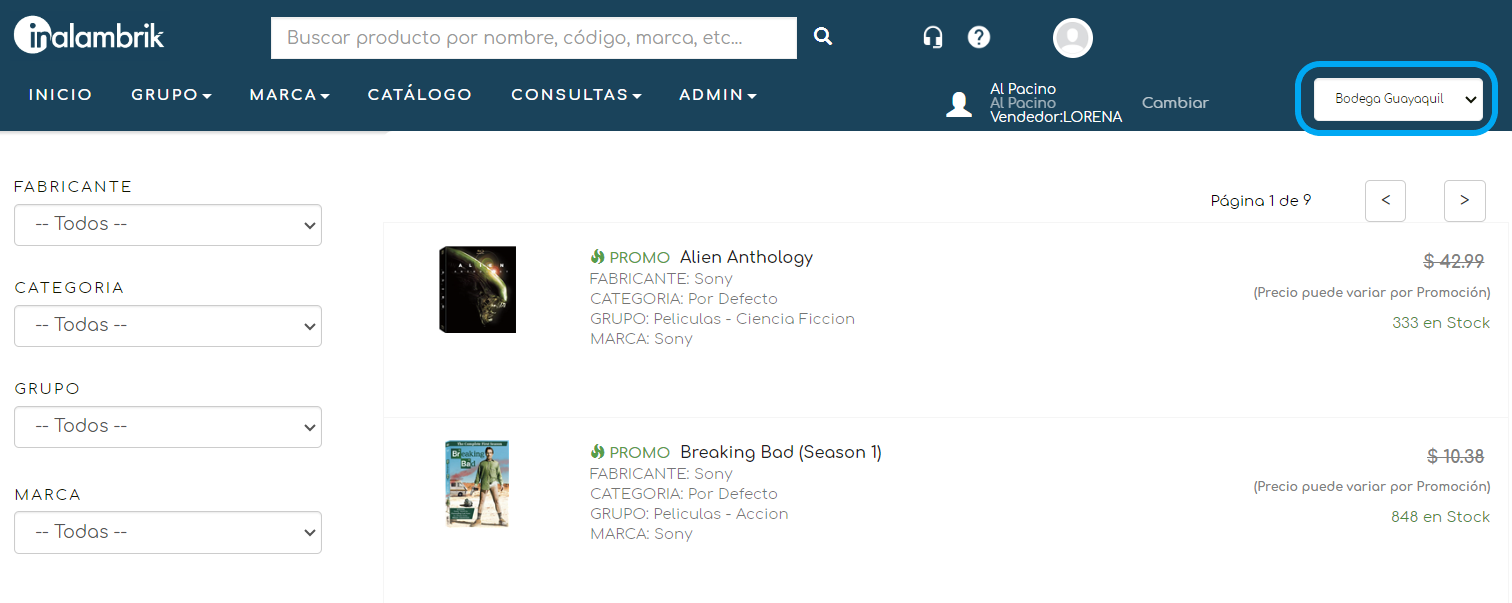The width and height of the screenshot is (1512, 603).
Task: Click PROMO label on Breaking Bad
Action: (640, 453)
